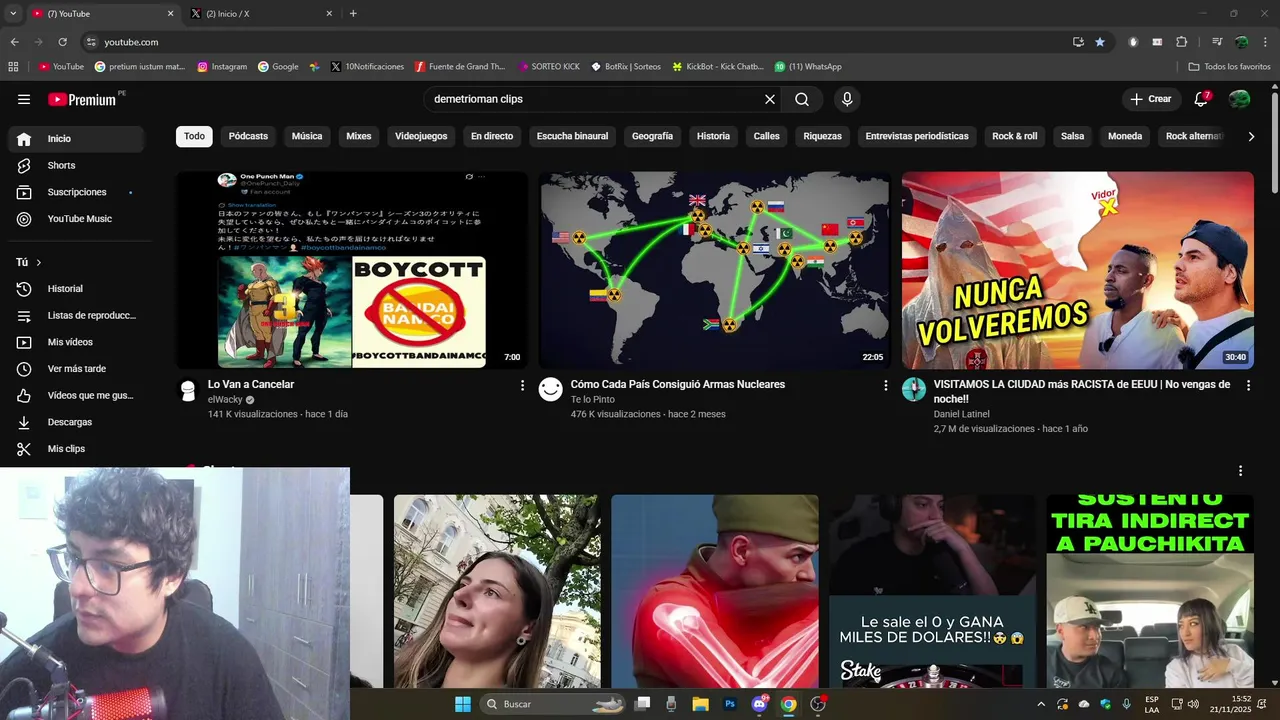Open the YouTube account avatar menu
1280x720 pixels.
[x=1239, y=99]
